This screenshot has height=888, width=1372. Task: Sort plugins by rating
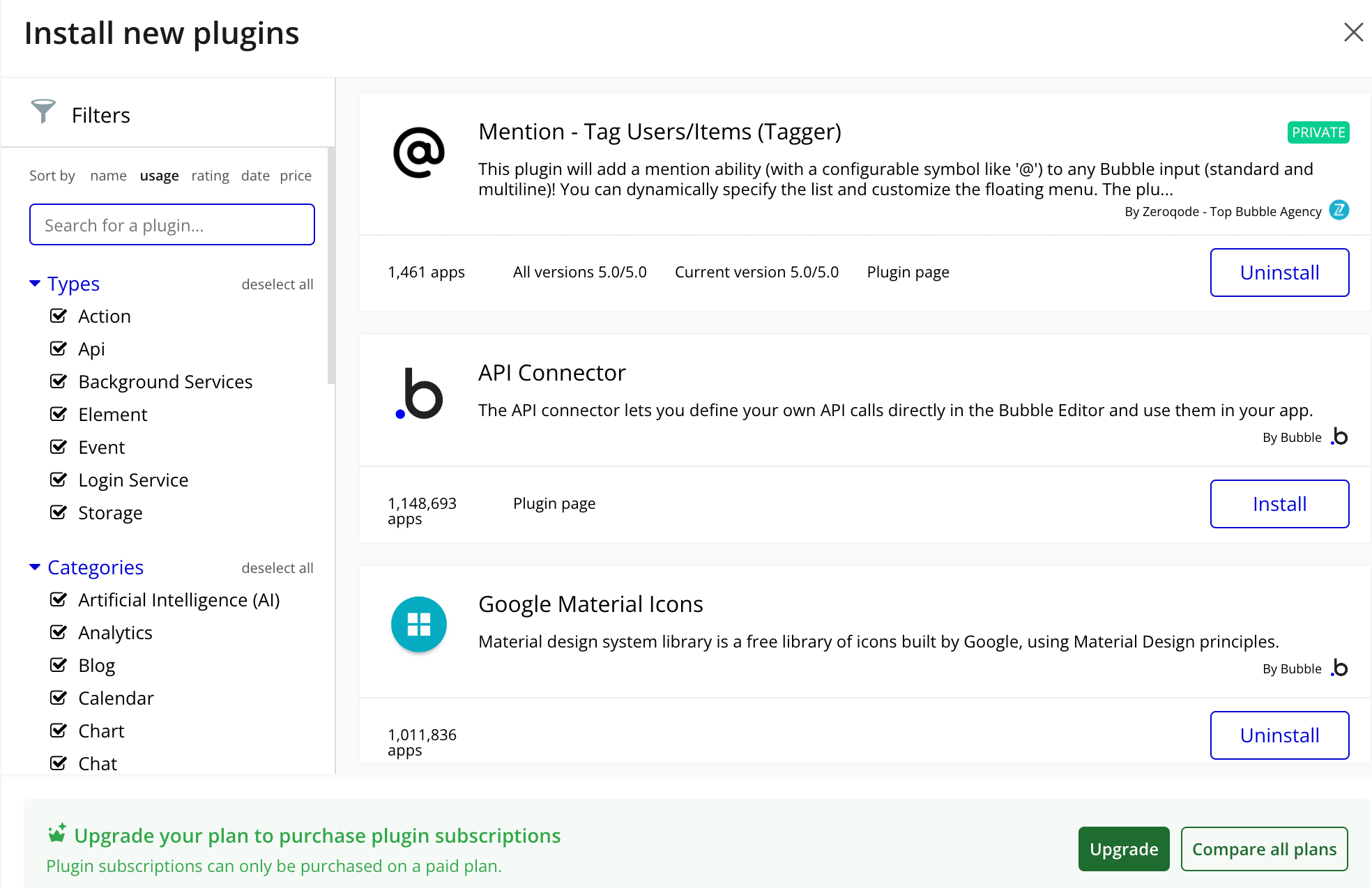[210, 176]
